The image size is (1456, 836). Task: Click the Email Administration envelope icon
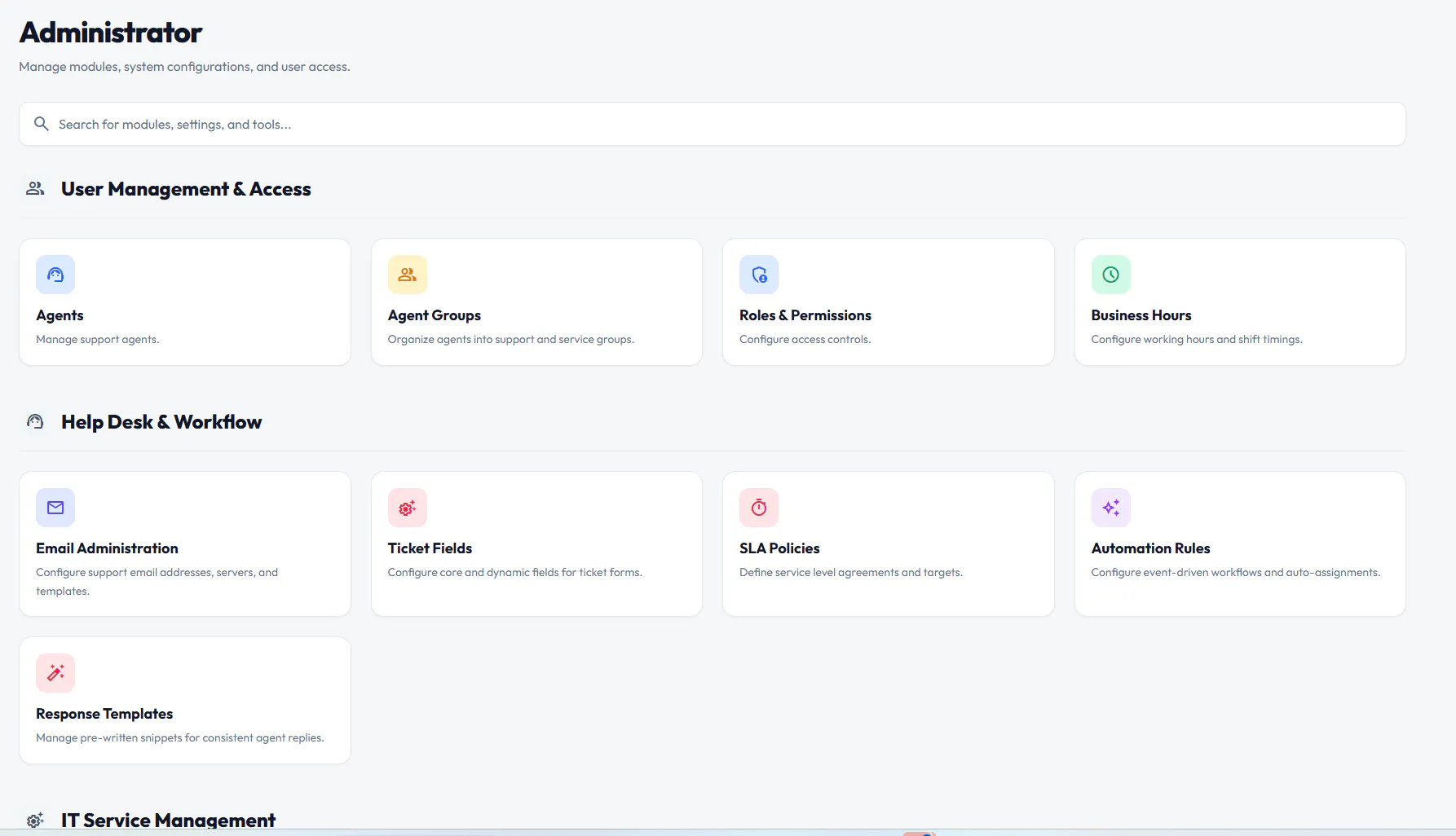tap(55, 508)
